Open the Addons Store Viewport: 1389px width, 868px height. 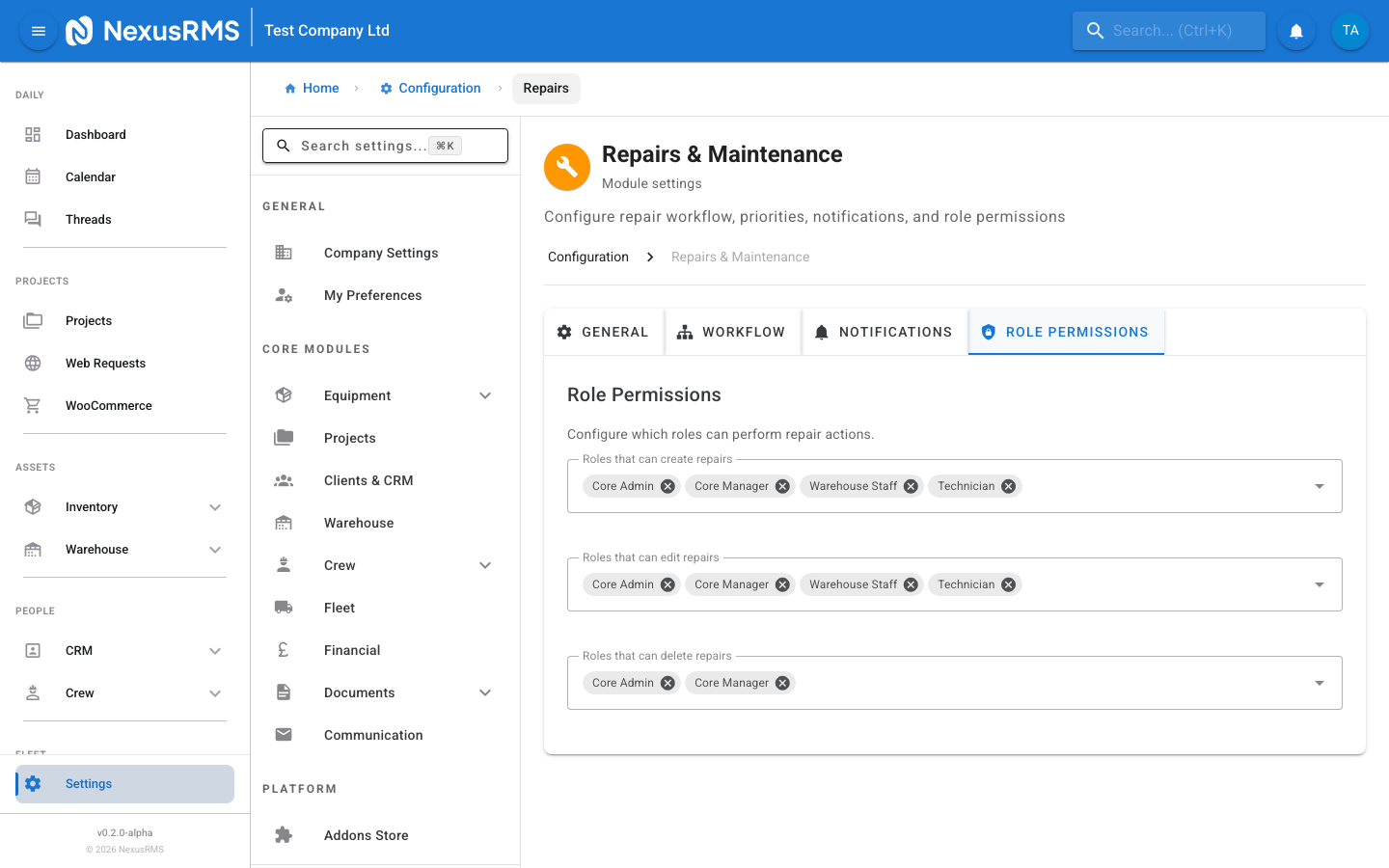(366, 834)
